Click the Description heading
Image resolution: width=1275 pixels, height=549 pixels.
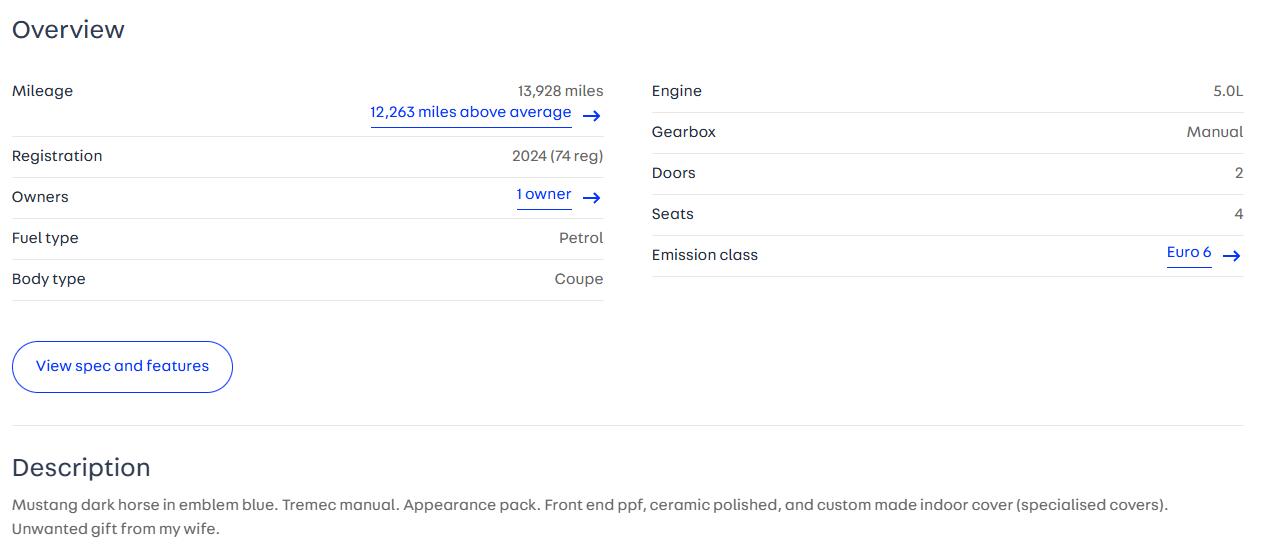(x=81, y=468)
